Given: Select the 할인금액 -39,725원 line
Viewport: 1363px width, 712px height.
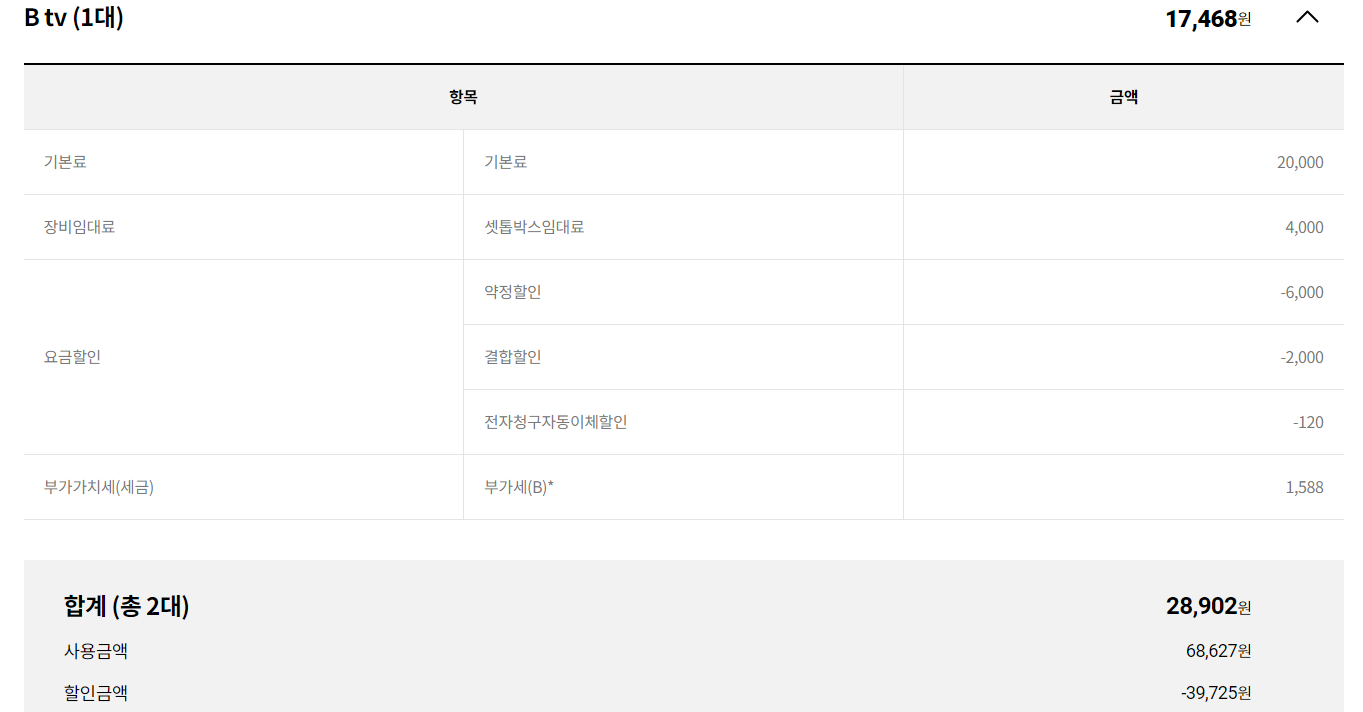Looking at the screenshot, I should pos(658,693).
